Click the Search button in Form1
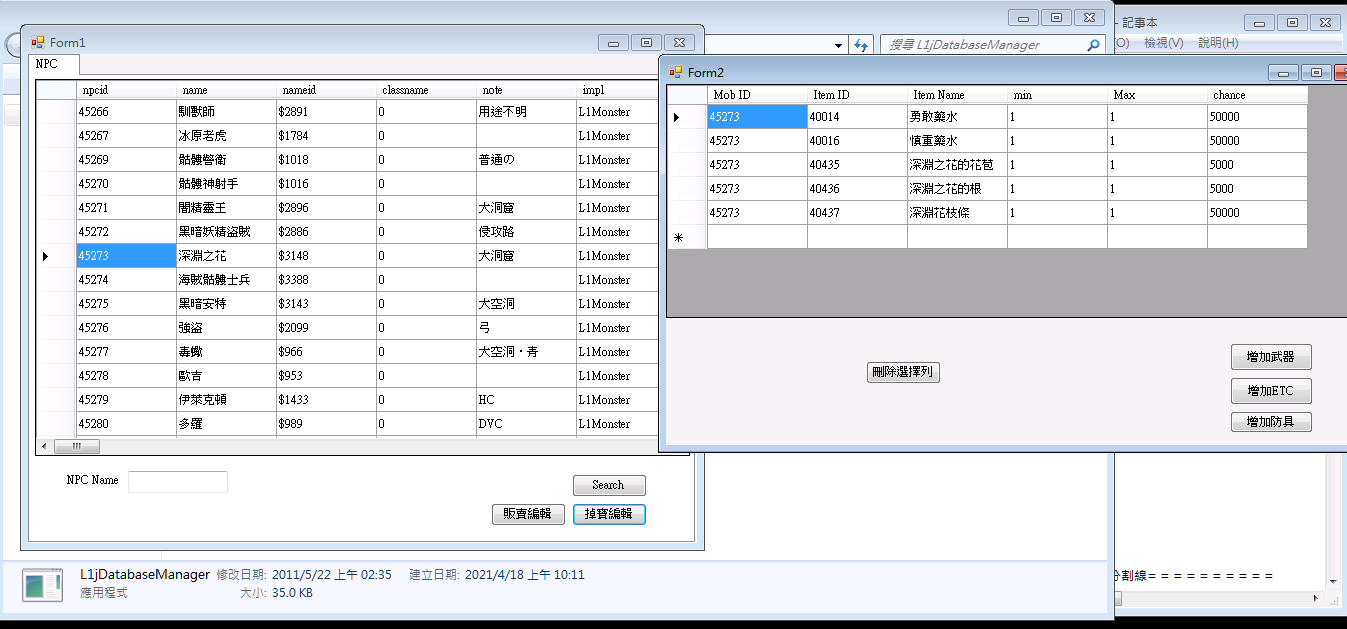 (x=609, y=485)
